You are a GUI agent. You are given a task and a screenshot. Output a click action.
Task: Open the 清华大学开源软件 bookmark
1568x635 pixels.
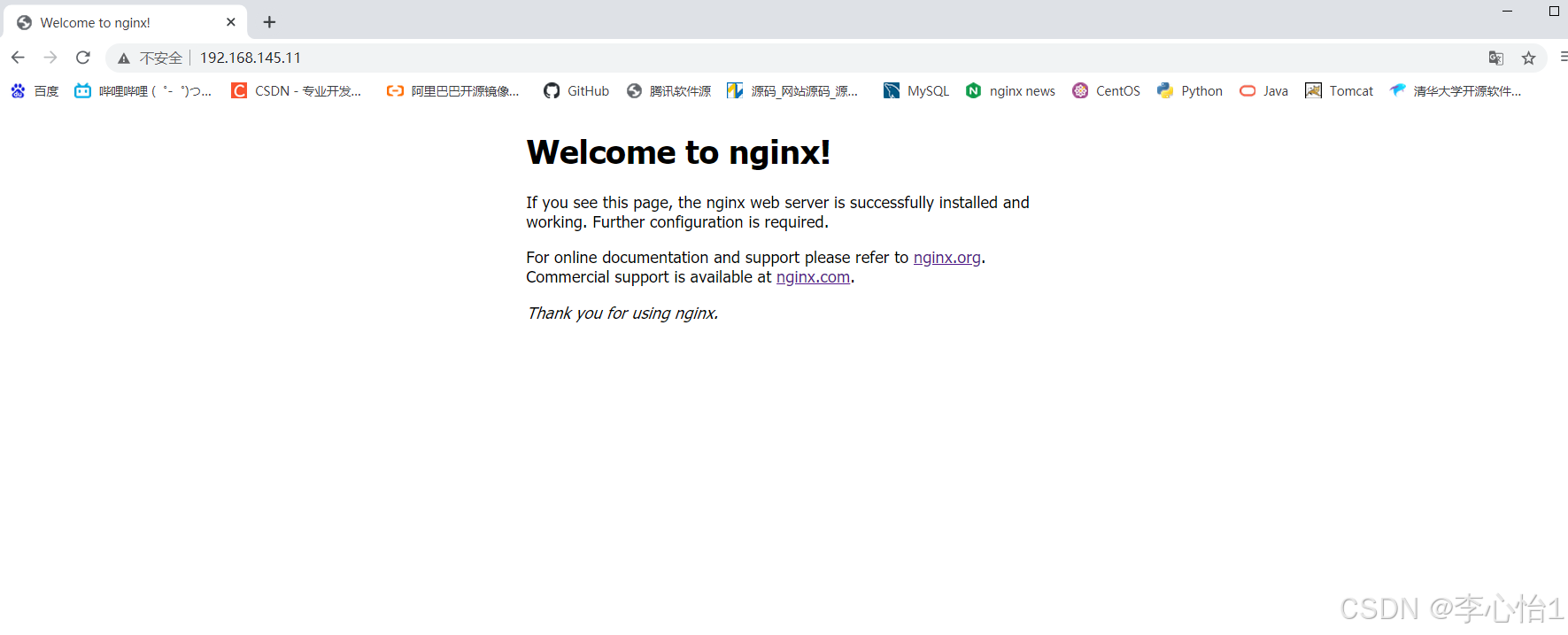(1456, 90)
